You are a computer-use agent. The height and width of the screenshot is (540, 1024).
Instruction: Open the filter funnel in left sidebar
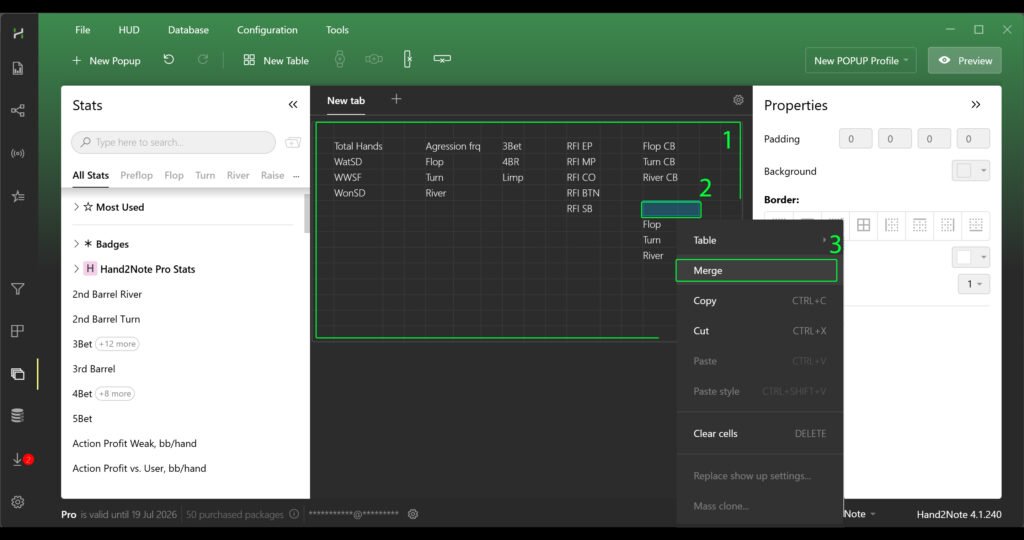(x=17, y=290)
